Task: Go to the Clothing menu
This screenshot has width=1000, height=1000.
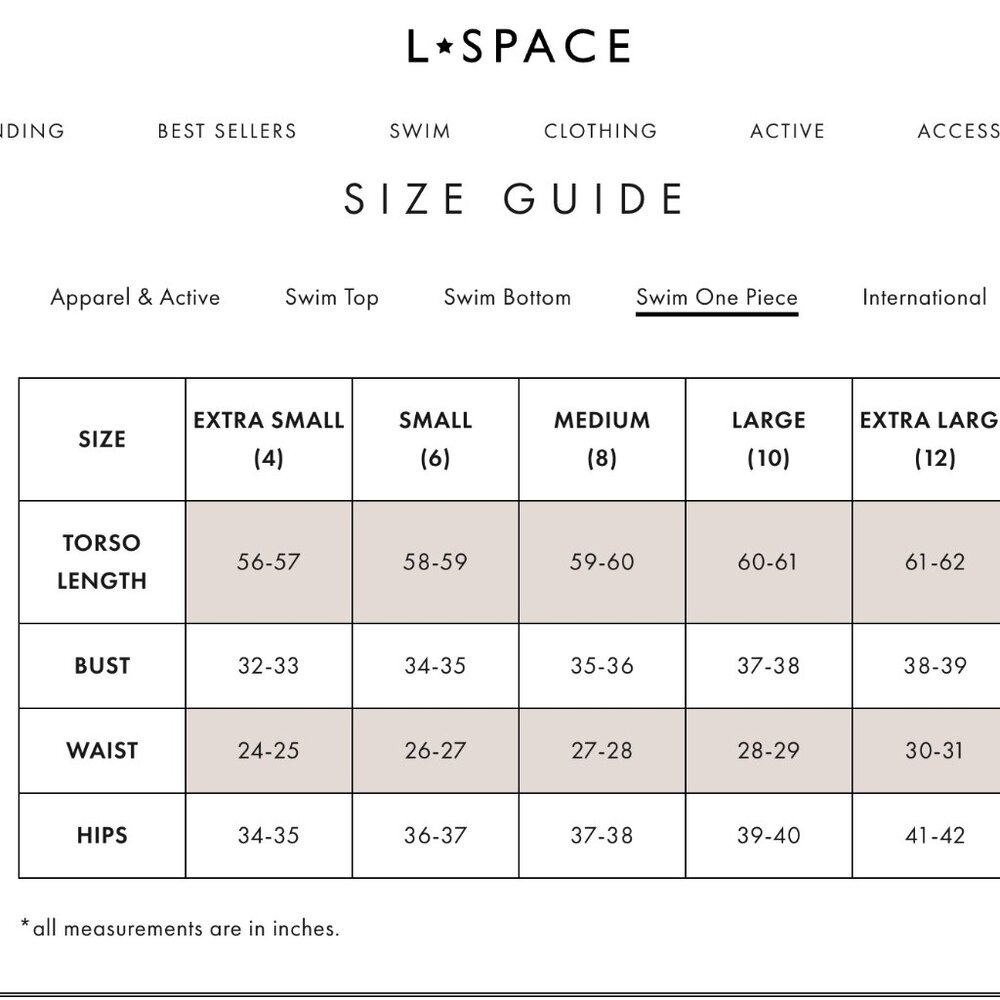Action: click(x=601, y=131)
